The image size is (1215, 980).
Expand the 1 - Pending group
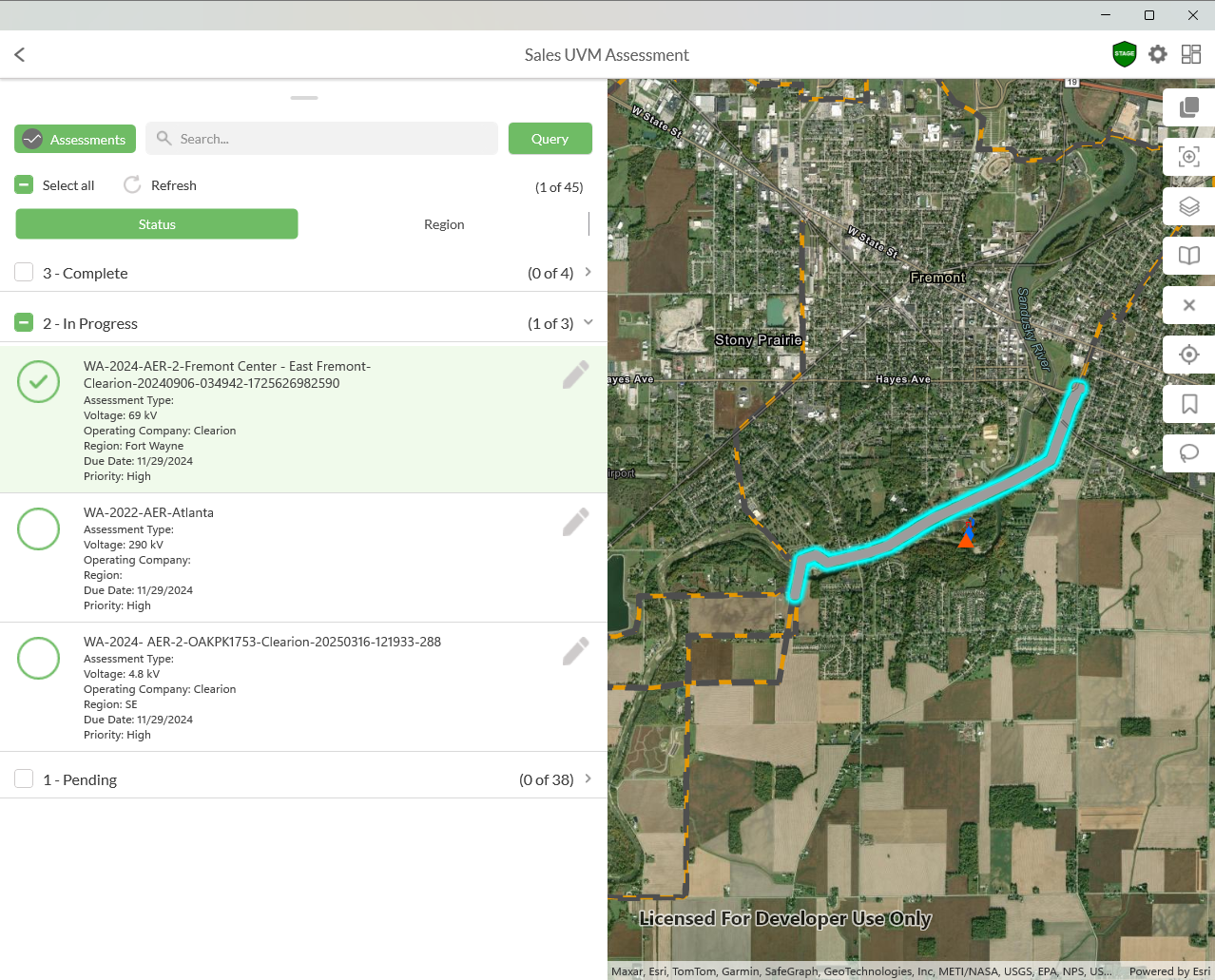(588, 778)
